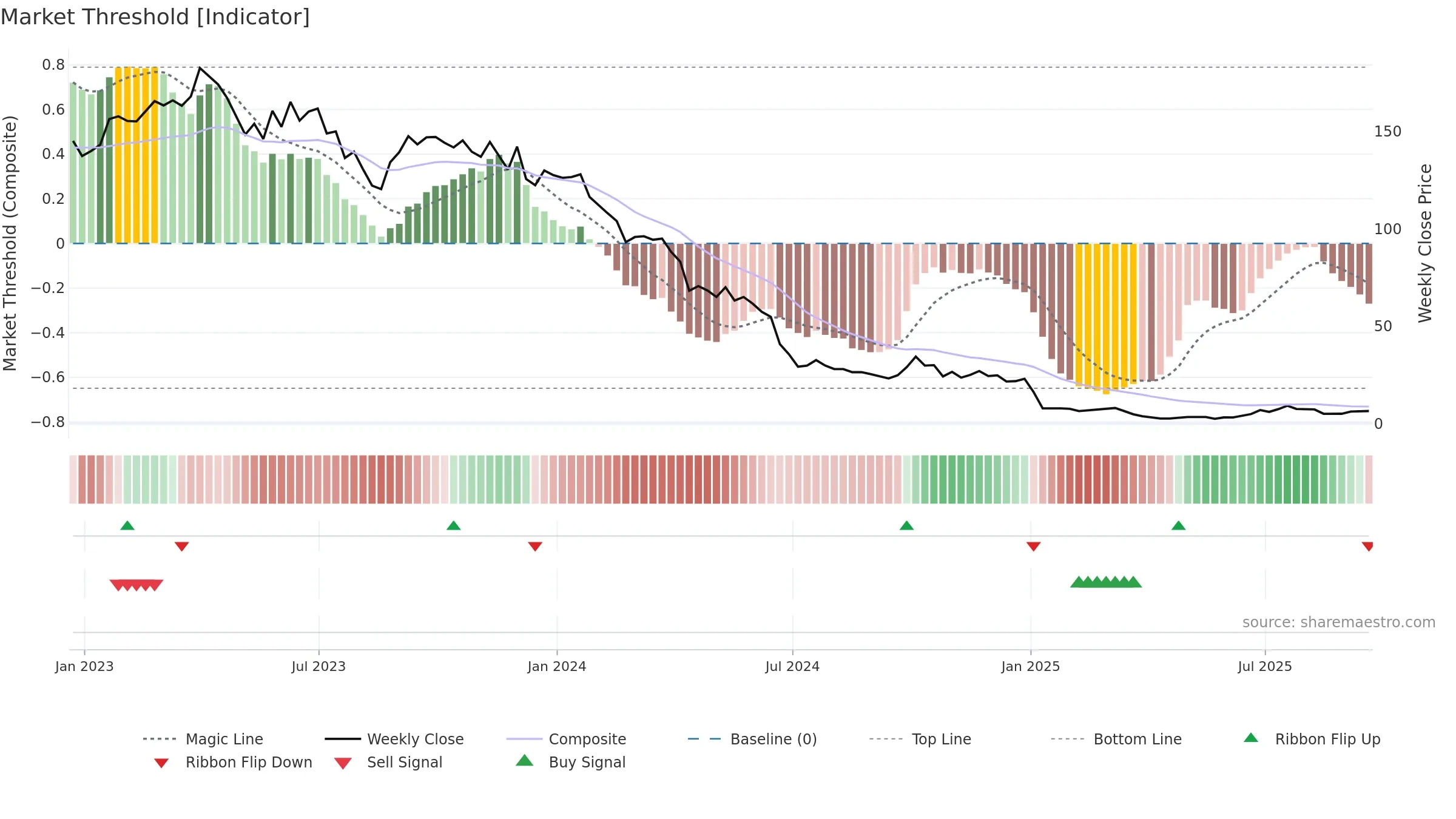Click the ribbon flip up marker near April 2025

pyautogui.click(x=1178, y=525)
